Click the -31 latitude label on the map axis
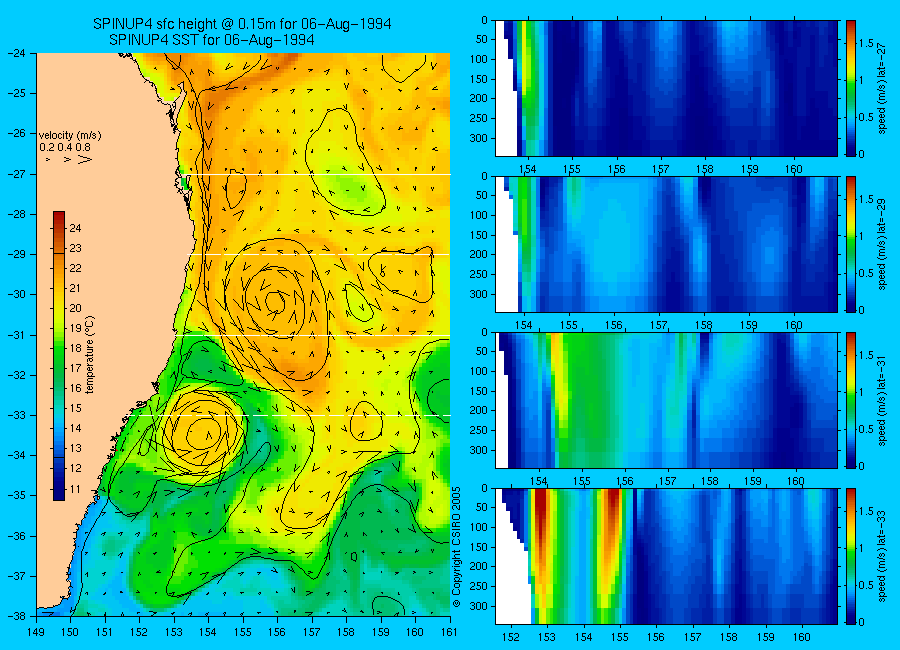Viewport: 900px width, 650px height. [x=17, y=335]
